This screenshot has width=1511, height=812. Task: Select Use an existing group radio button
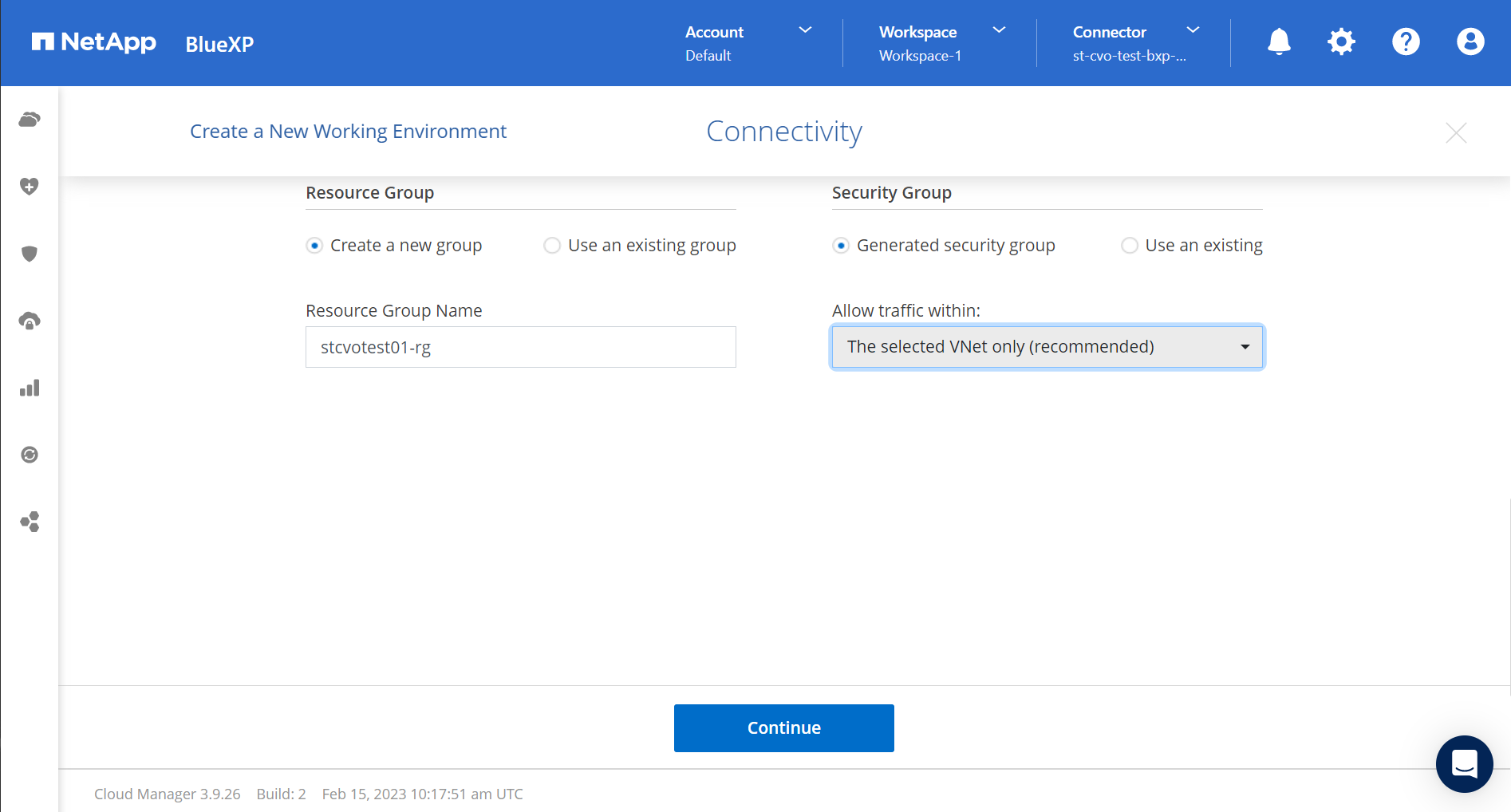pyautogui.click(x=552, y=245)
